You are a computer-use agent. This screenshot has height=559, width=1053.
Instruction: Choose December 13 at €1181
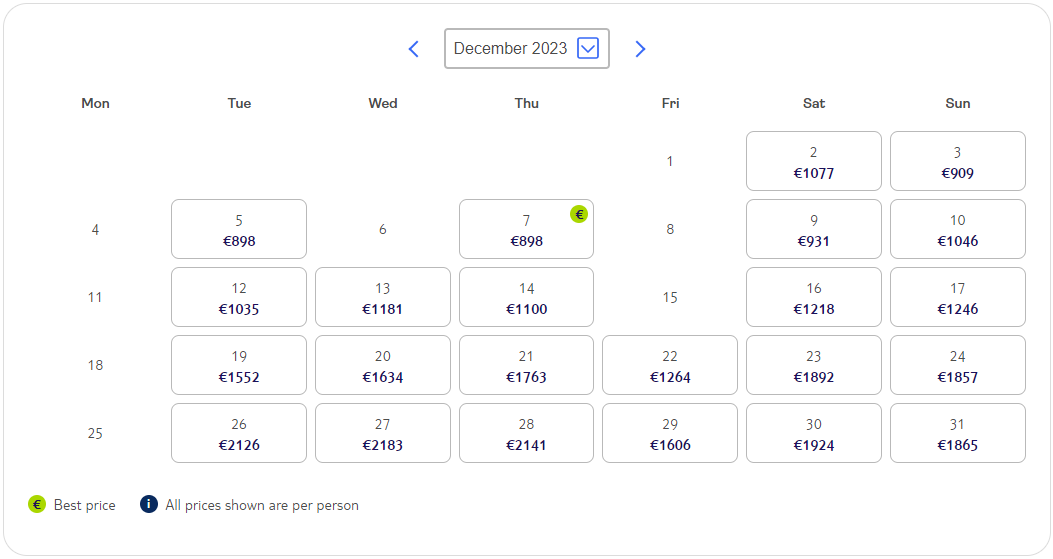(383, 297)
